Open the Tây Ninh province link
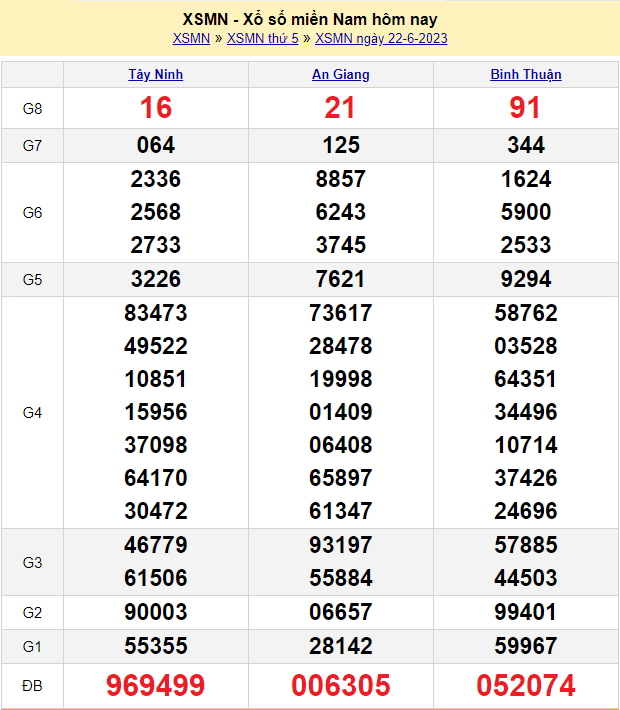Image resolution: width=620 pixels, height=710 pixels. pyautogui.click(x=156, y=75)
